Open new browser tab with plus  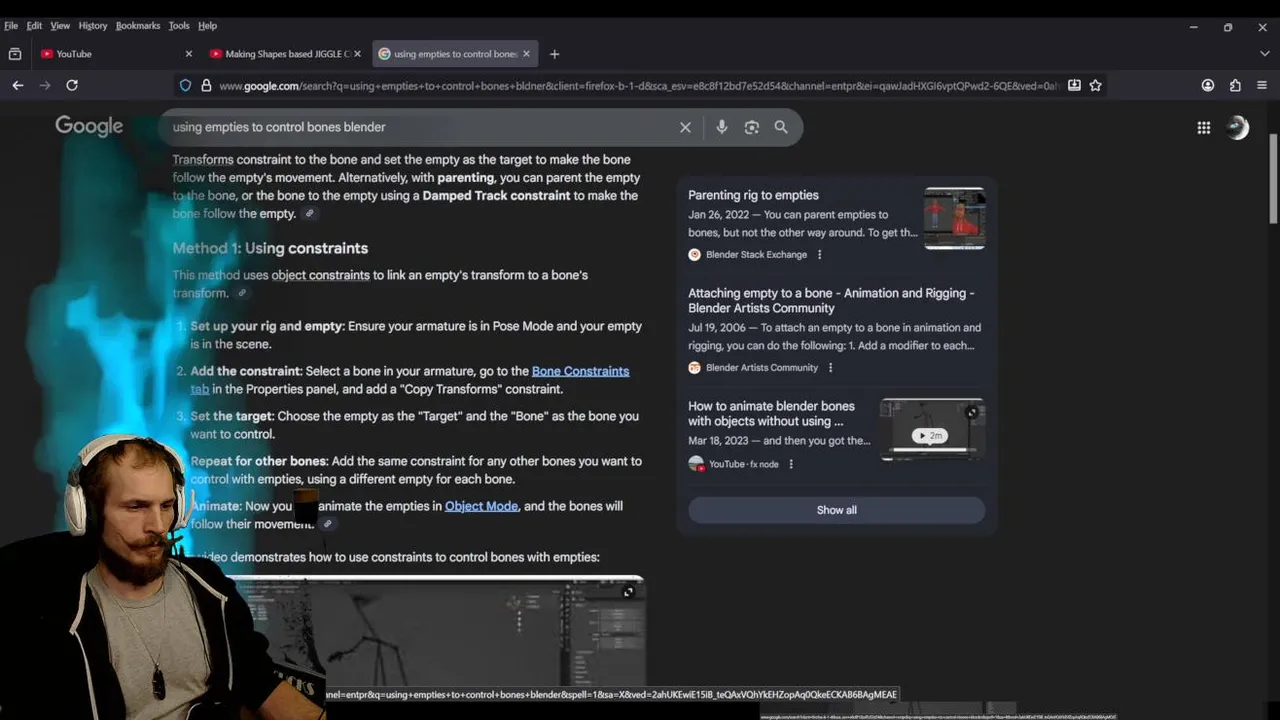tap(554, 54)
